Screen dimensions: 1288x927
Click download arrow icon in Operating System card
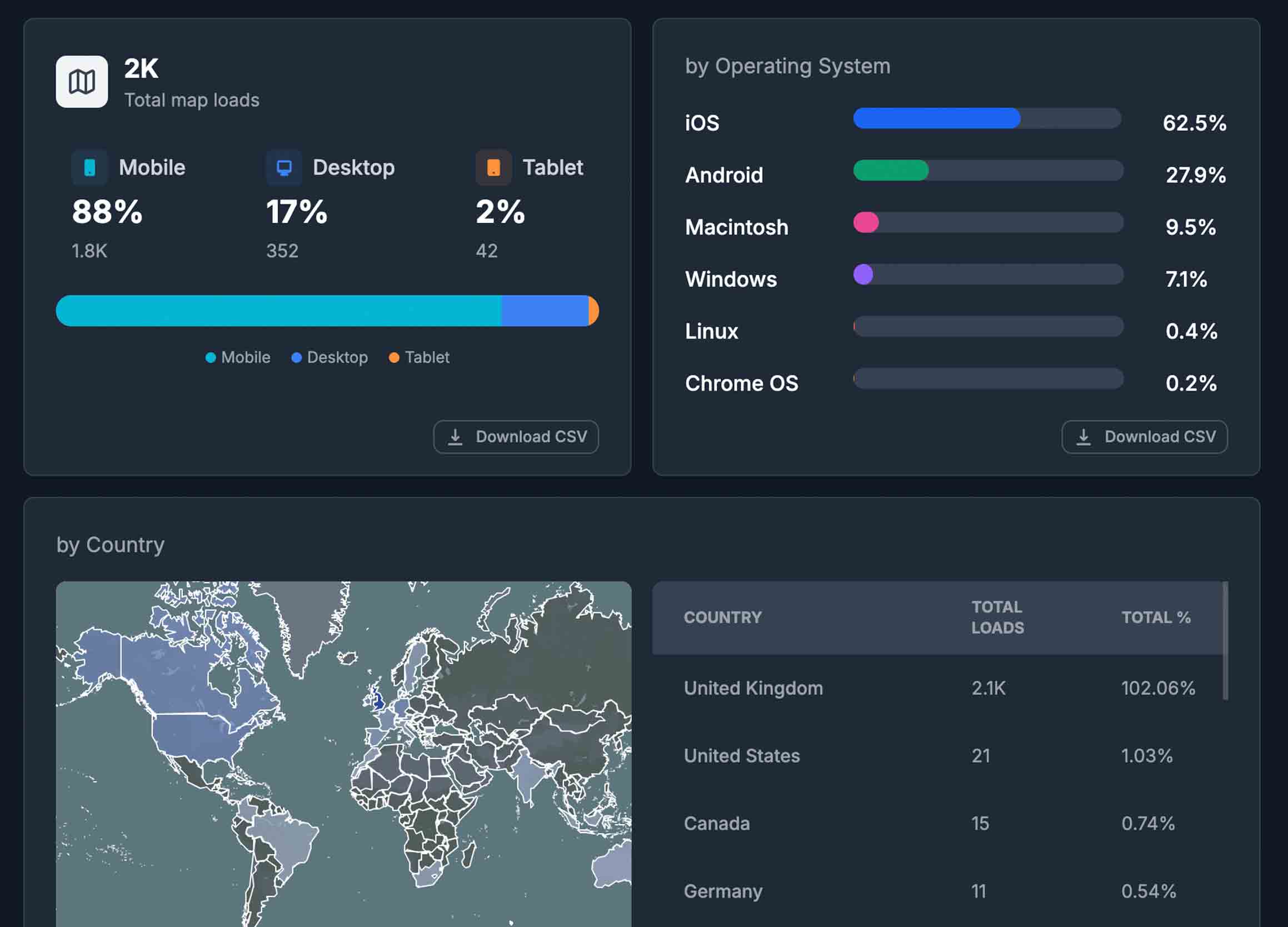tap(1084, 437)
